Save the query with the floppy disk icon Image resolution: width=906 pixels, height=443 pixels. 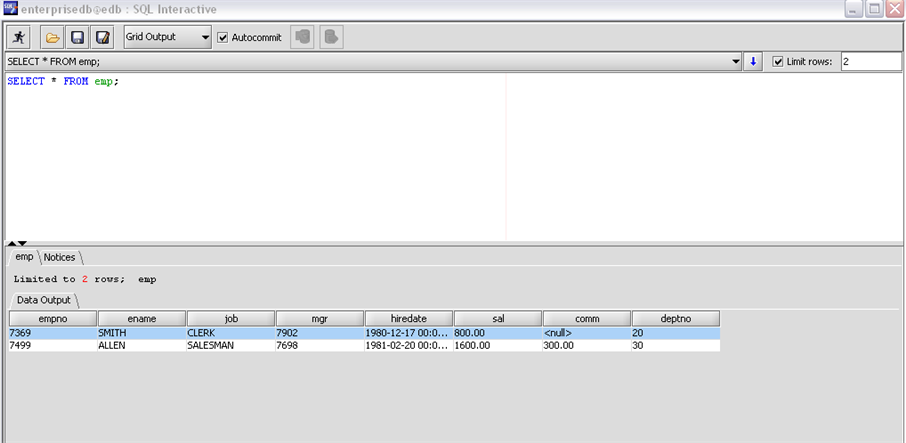[x=77, y=38]
